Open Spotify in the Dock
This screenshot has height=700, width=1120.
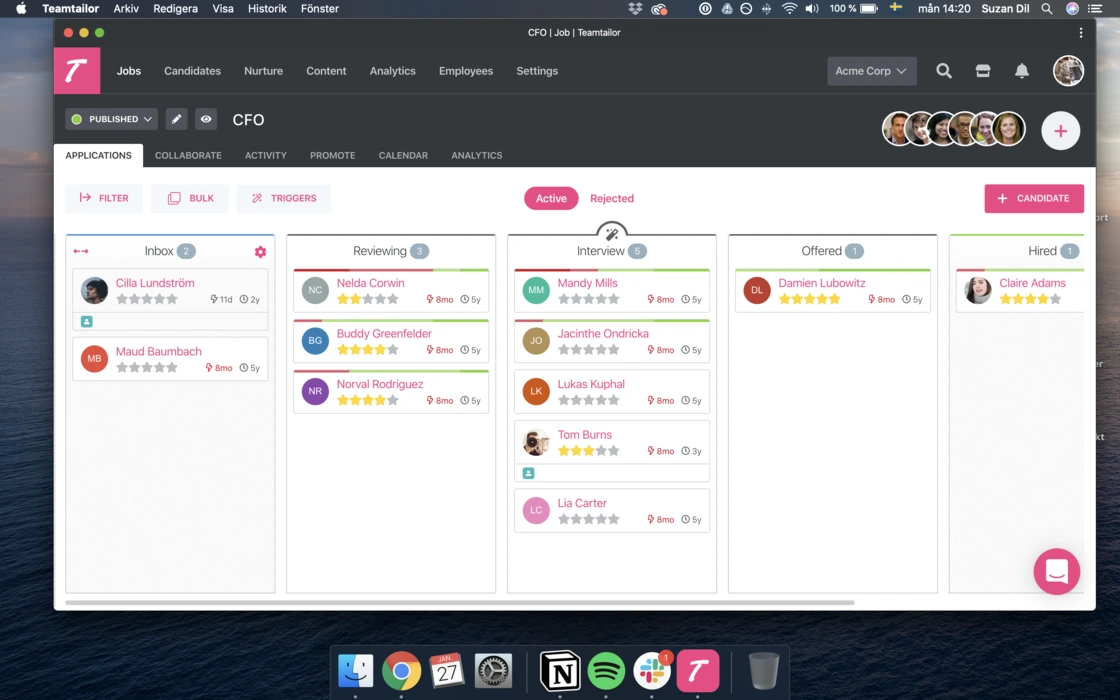pos(606,671)
